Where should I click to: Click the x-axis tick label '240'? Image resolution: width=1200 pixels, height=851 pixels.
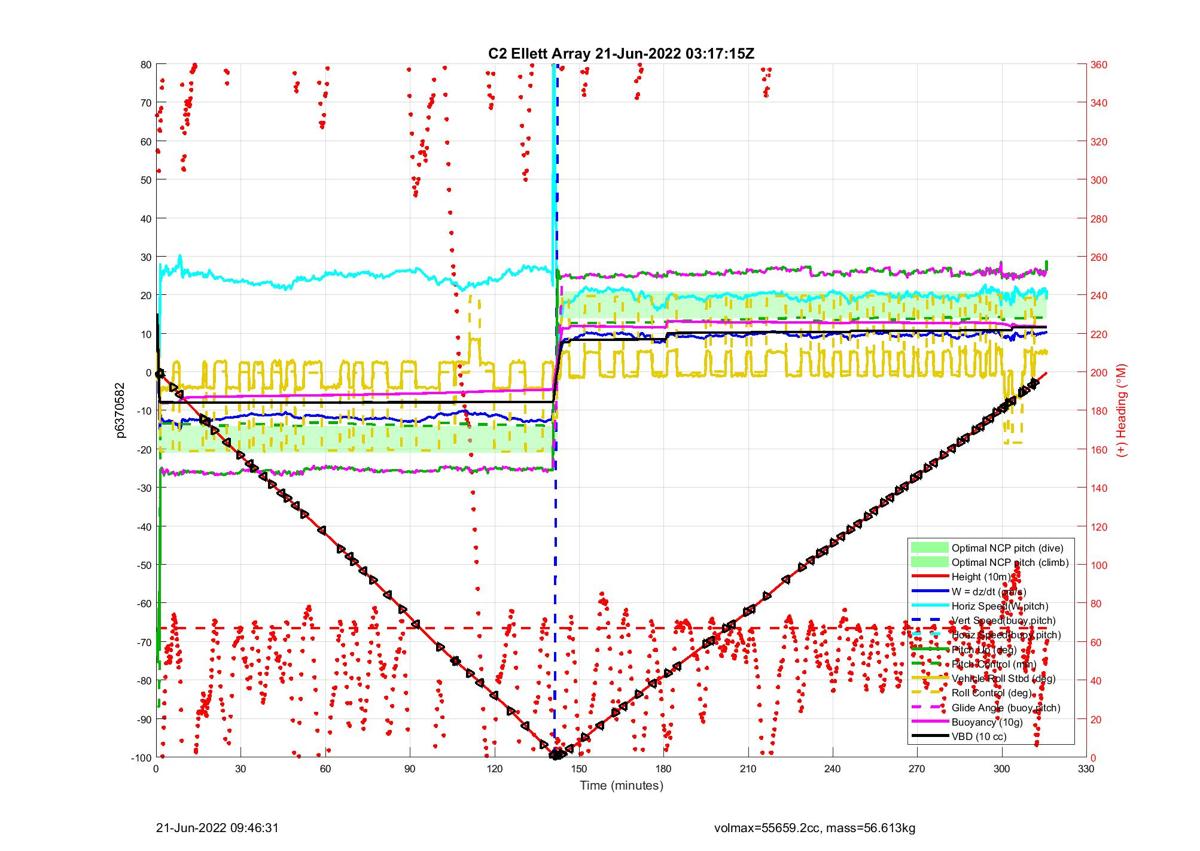tap(833, 770)
